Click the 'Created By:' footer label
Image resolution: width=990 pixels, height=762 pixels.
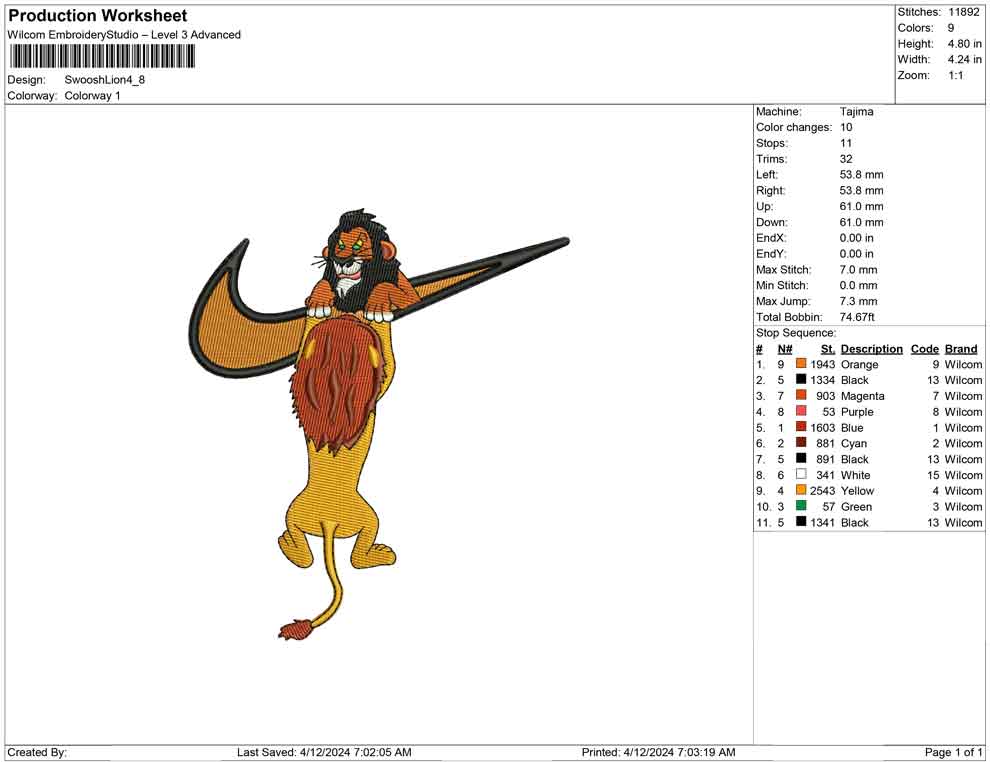coord(37,752)
